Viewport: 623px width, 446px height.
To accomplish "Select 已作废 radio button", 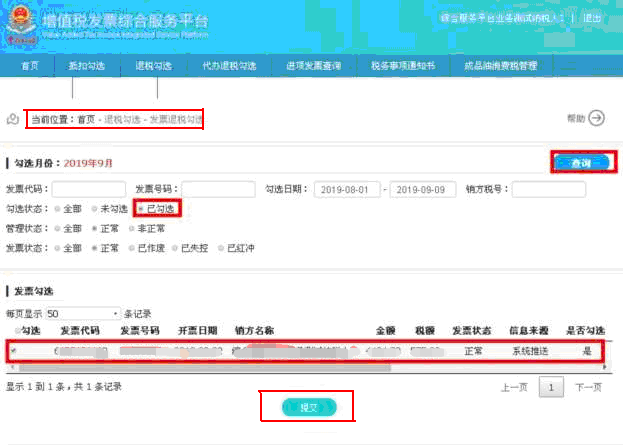I will click(132, 248).
